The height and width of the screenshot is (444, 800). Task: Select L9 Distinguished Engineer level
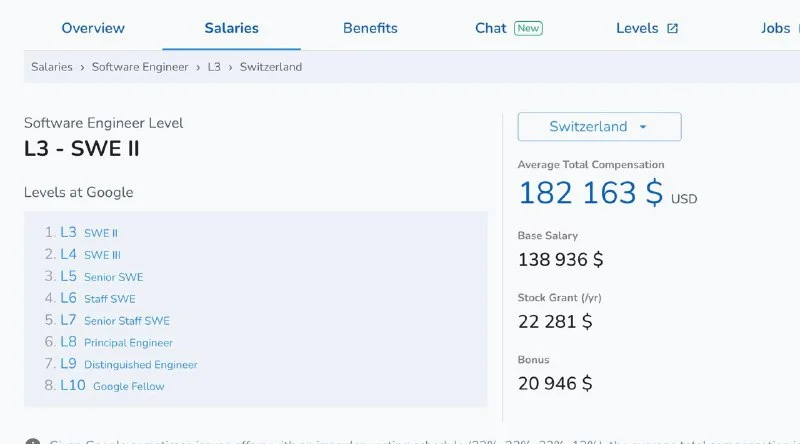click(x=128, y=365)
